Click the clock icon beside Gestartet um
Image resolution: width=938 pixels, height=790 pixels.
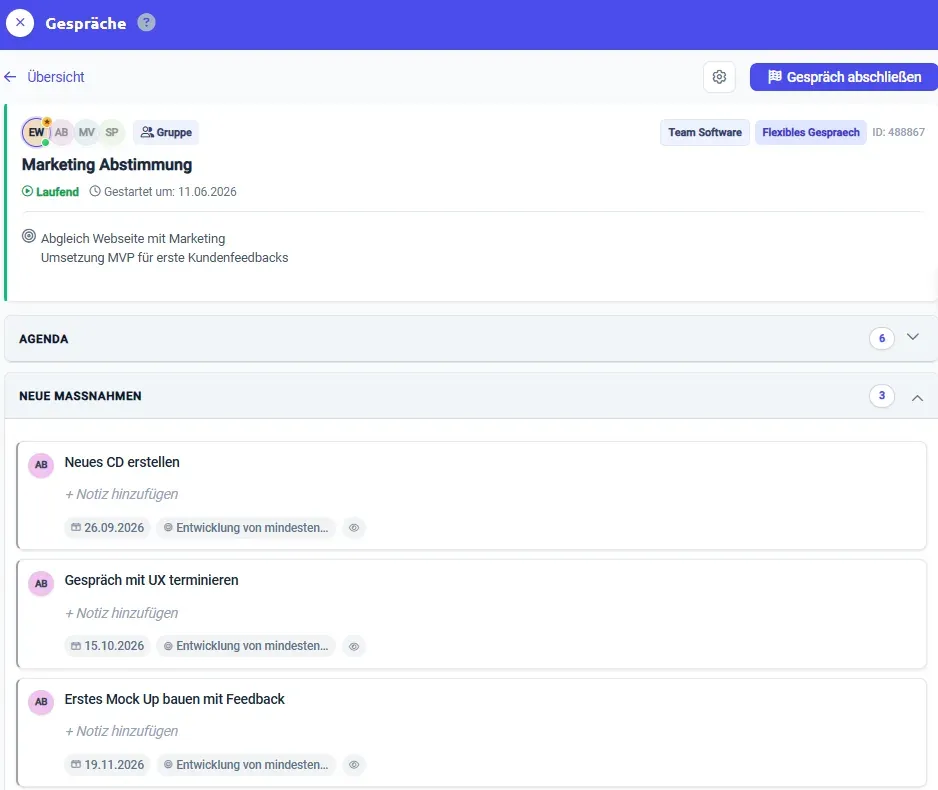click(x=95, y=191)
